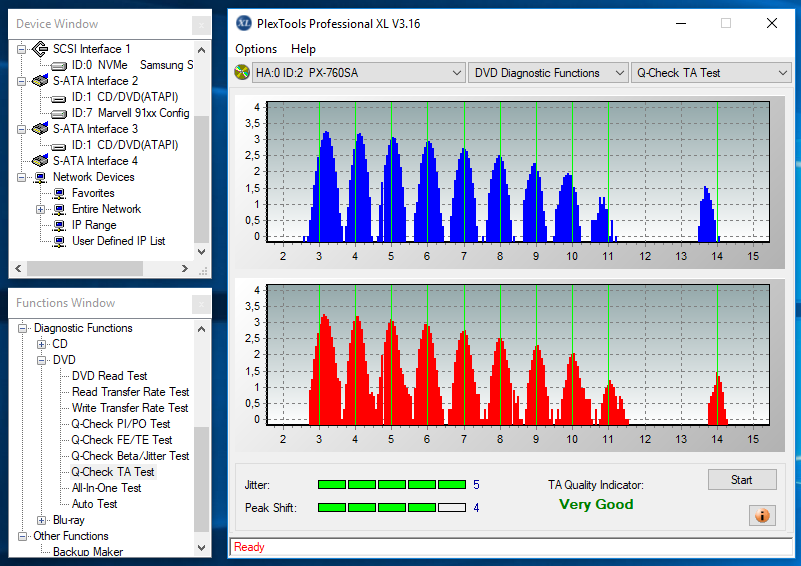Click the Functions Window scroll down arrow
801x566 pixels.
tap(201, 548)
